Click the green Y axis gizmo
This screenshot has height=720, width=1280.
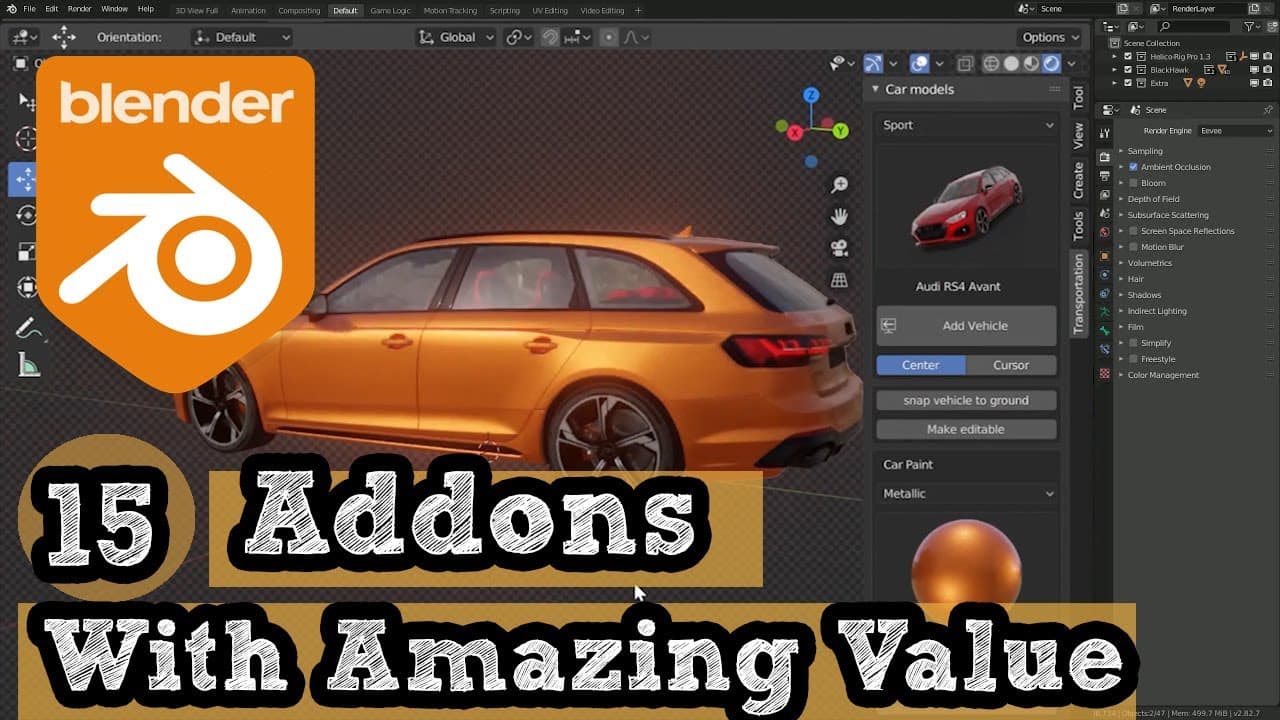click(840, 131)
